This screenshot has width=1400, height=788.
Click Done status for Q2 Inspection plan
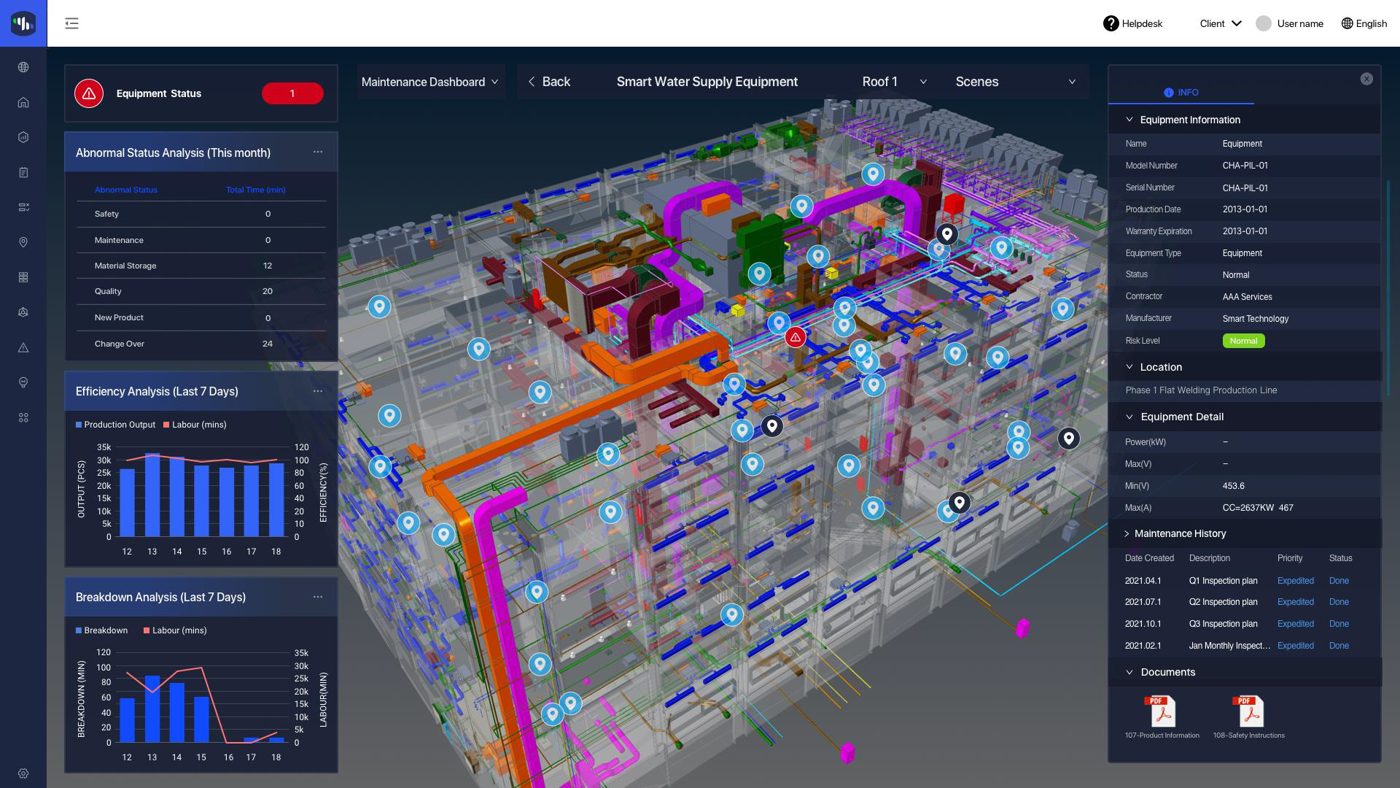point(1338,602)
